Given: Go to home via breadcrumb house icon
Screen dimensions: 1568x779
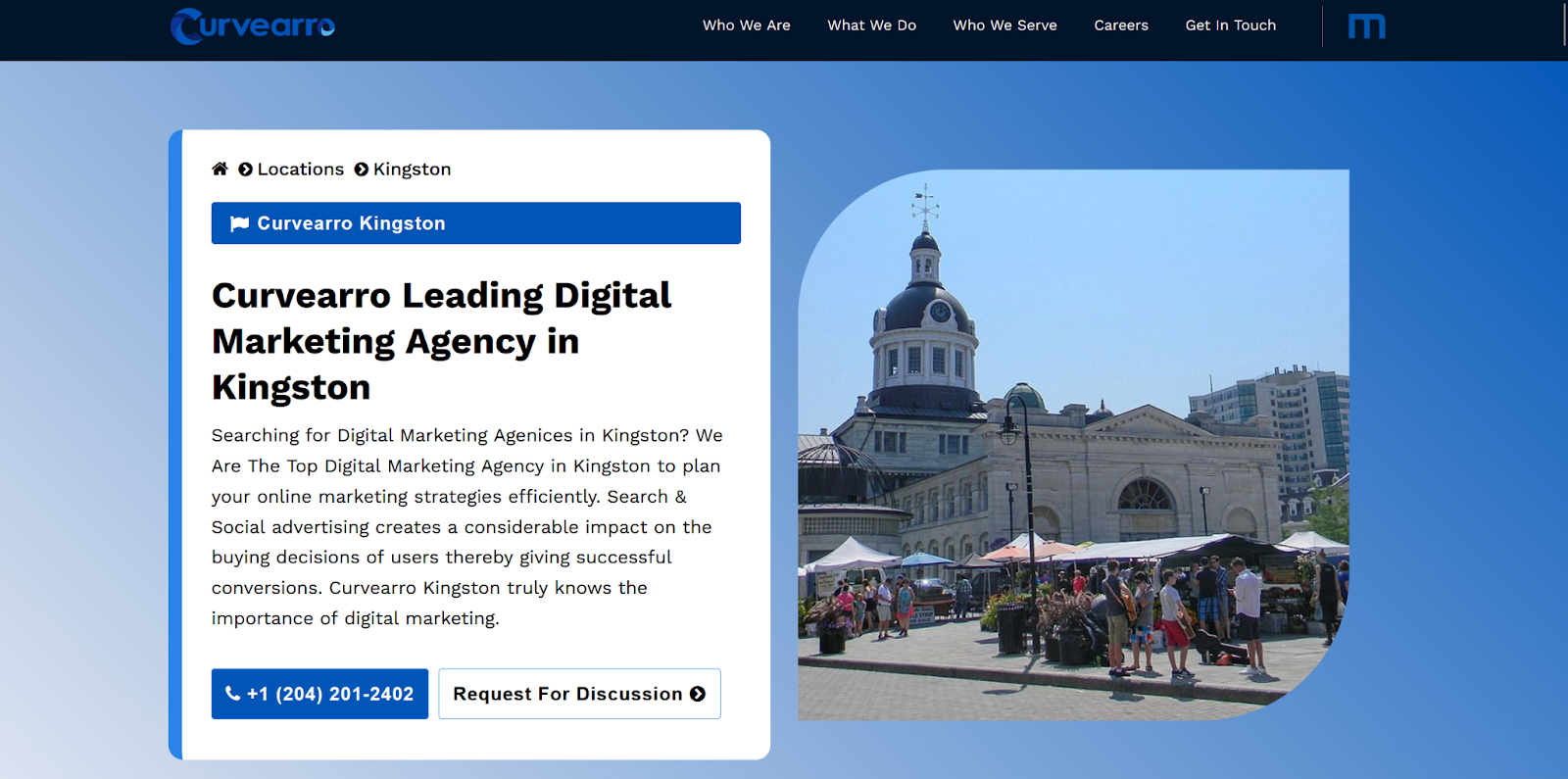Looking at the screenshot, I should pos(220,169).
